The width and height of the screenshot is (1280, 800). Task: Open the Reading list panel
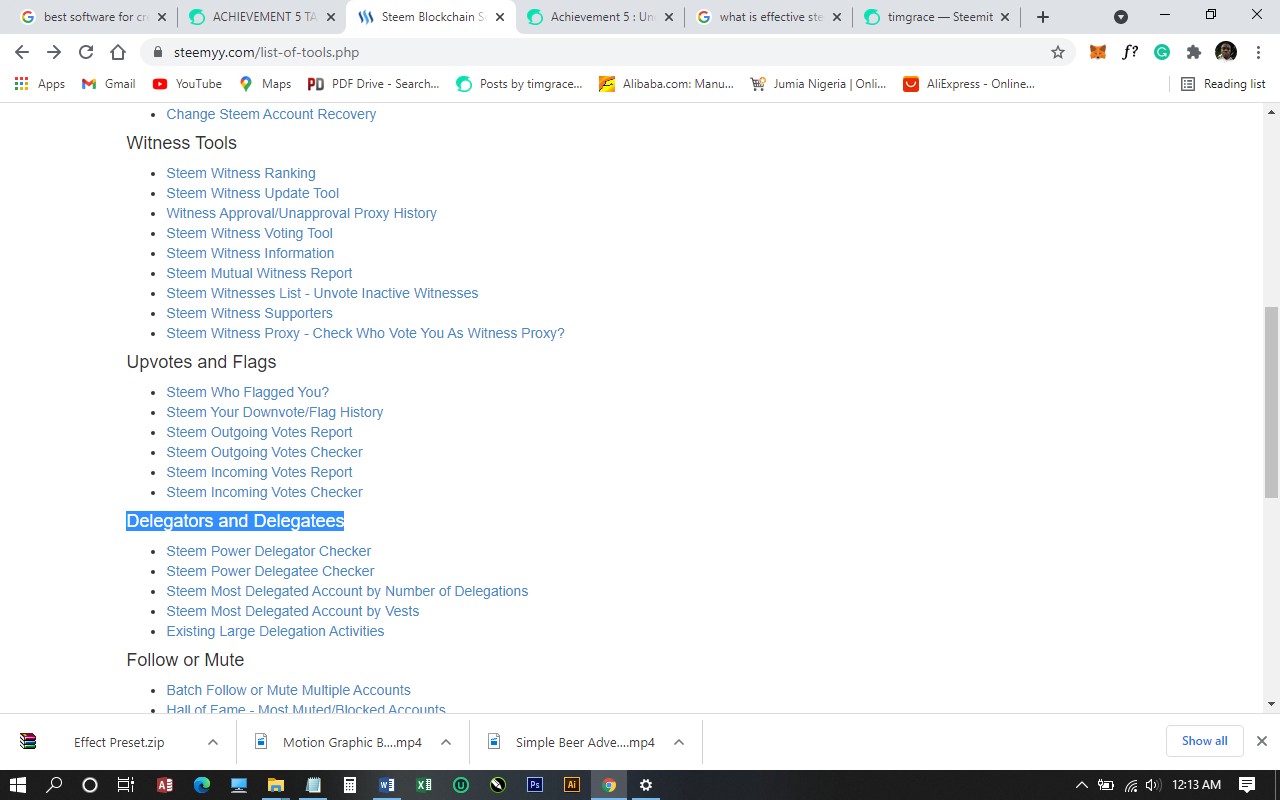[1222, 83]
